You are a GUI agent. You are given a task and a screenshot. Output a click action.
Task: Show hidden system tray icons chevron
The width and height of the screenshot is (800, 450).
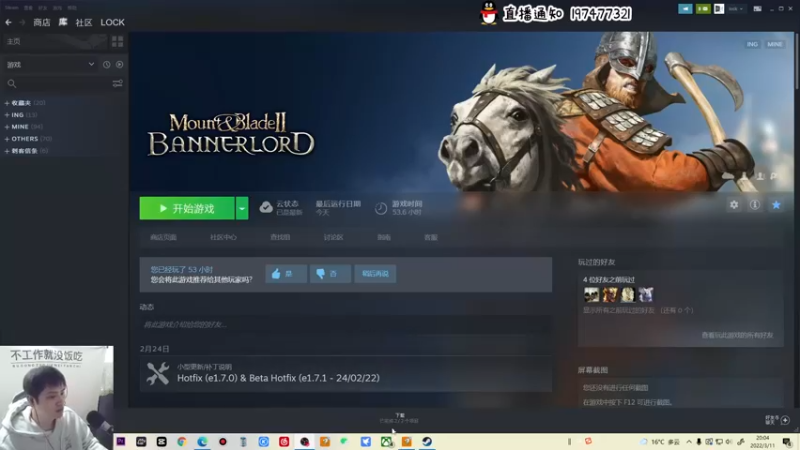coord(689,441)
